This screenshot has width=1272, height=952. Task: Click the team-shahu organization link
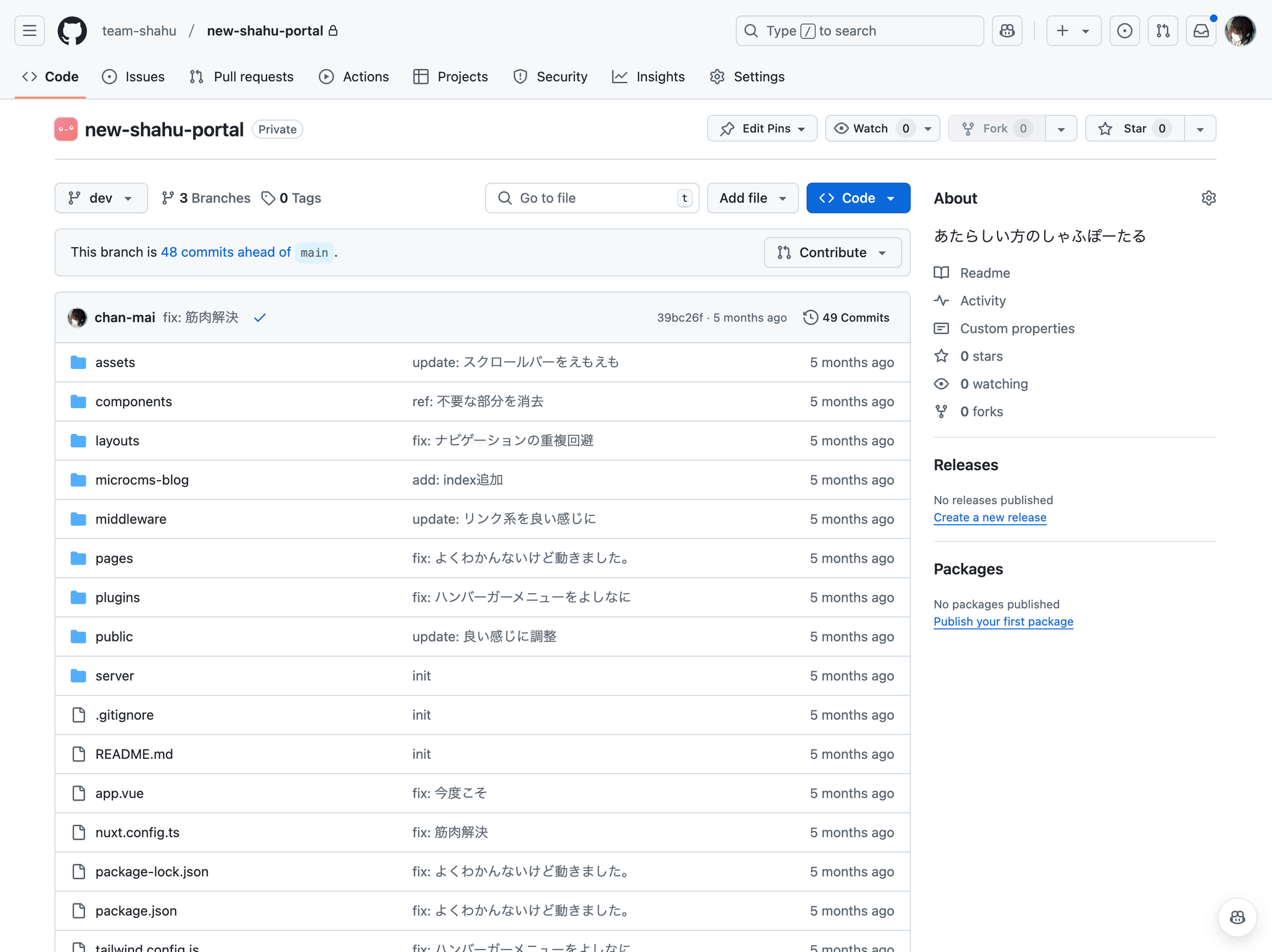139,30
